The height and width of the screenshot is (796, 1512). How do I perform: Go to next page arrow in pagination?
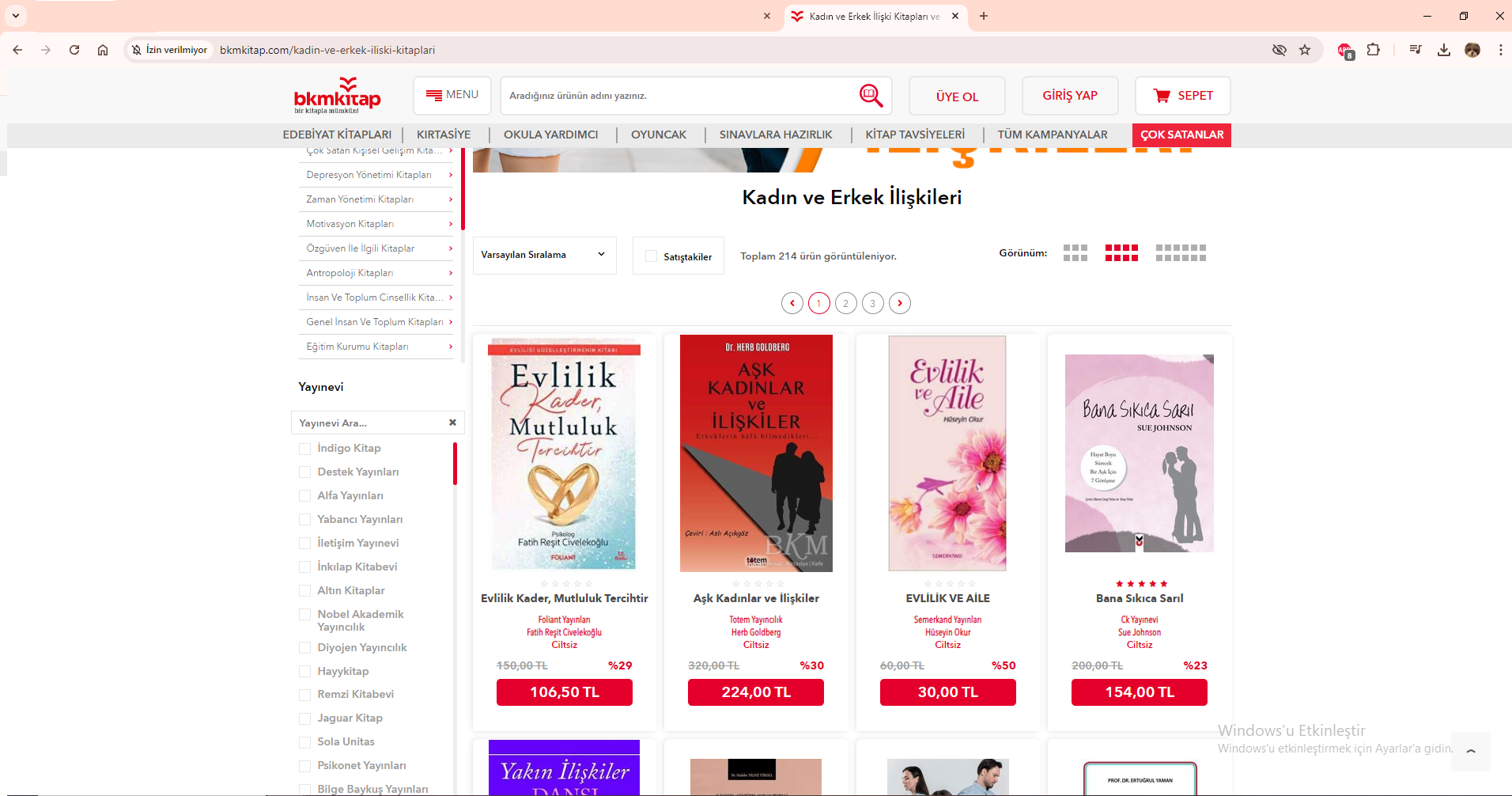[900, 303]
